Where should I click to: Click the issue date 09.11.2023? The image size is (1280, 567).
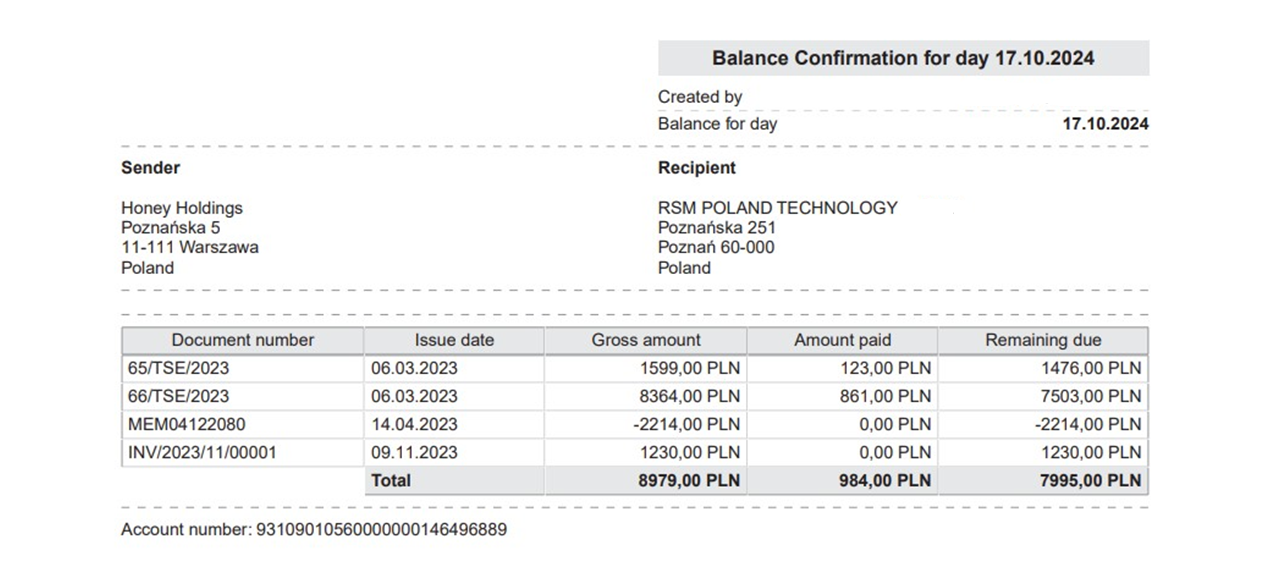(414, 452)
